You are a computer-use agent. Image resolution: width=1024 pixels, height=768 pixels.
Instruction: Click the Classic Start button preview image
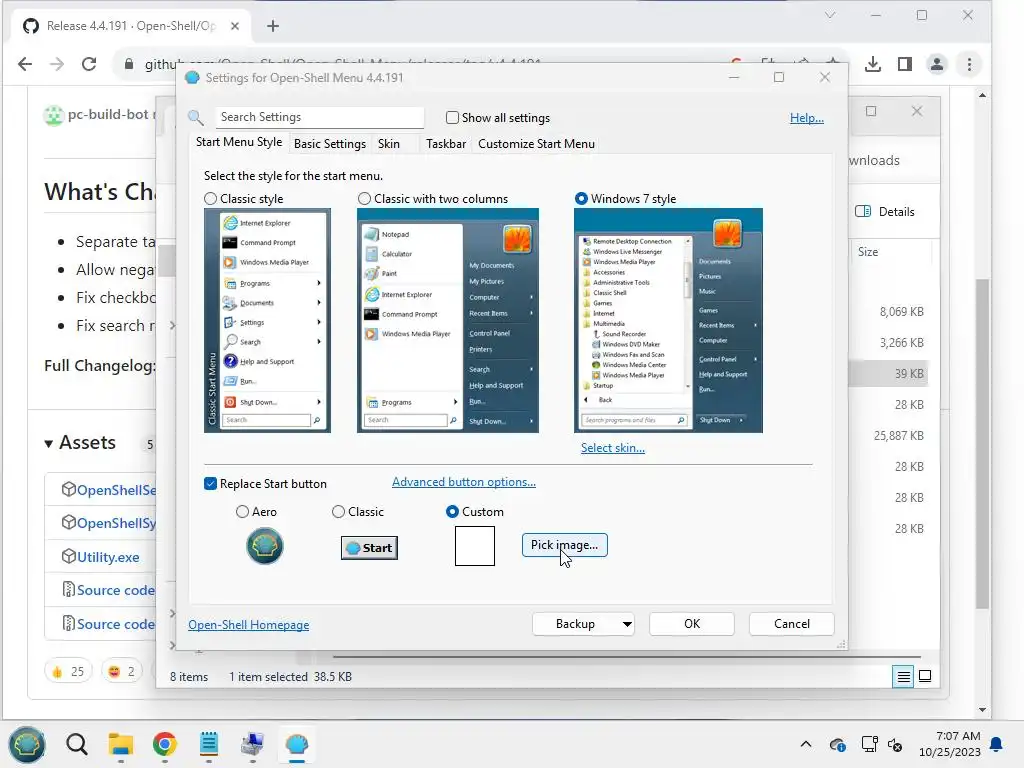coord(369,547)
